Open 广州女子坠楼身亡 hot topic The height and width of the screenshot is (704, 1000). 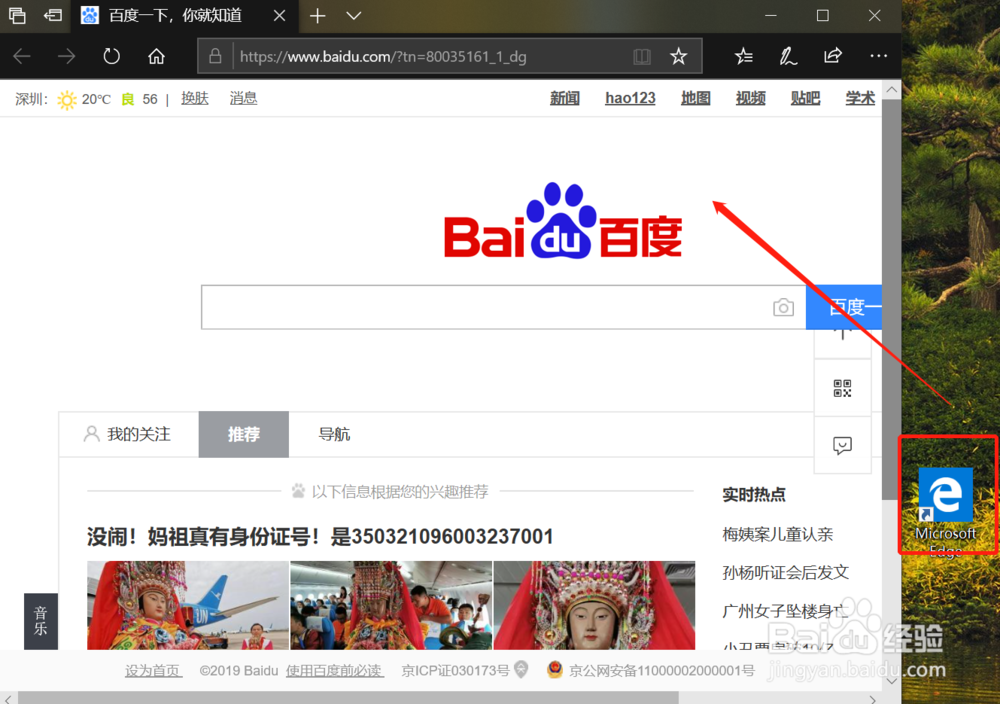point(785,611)
